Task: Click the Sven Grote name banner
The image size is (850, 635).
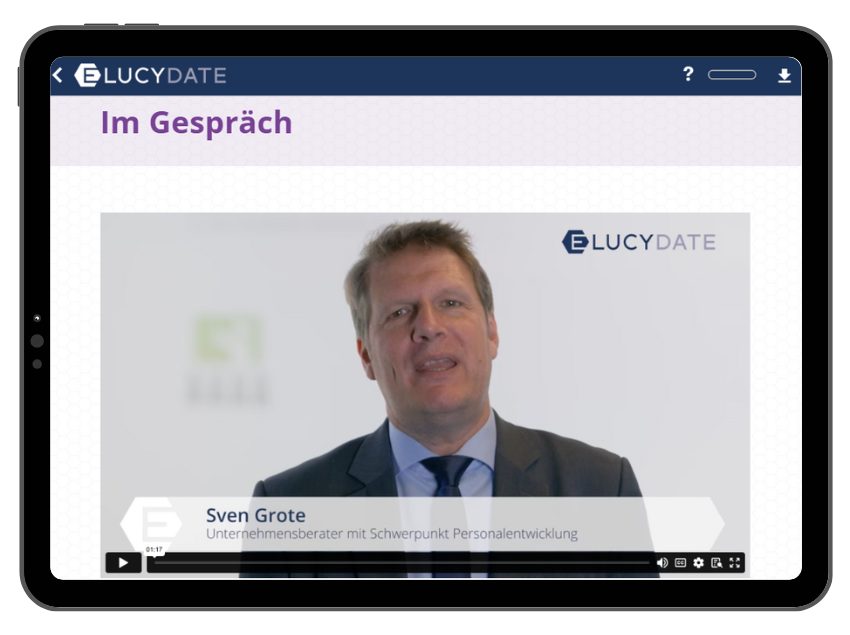Action: pyautogui.click(x=256, y=516)
